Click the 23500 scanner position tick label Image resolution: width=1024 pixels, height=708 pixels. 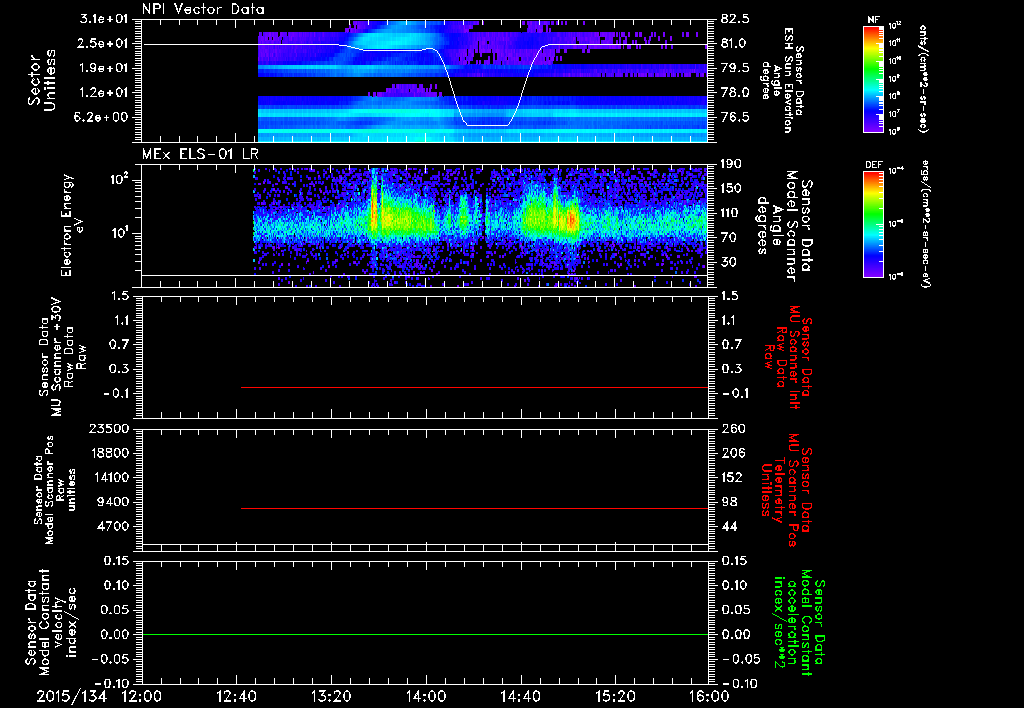108,429
